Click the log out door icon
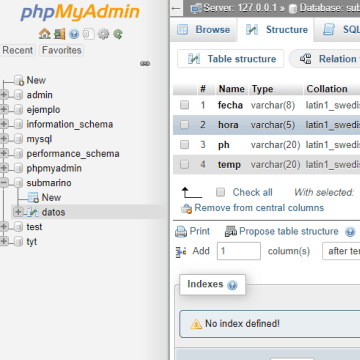This screenshot has width=360, height=360. (x=60, y=34)
